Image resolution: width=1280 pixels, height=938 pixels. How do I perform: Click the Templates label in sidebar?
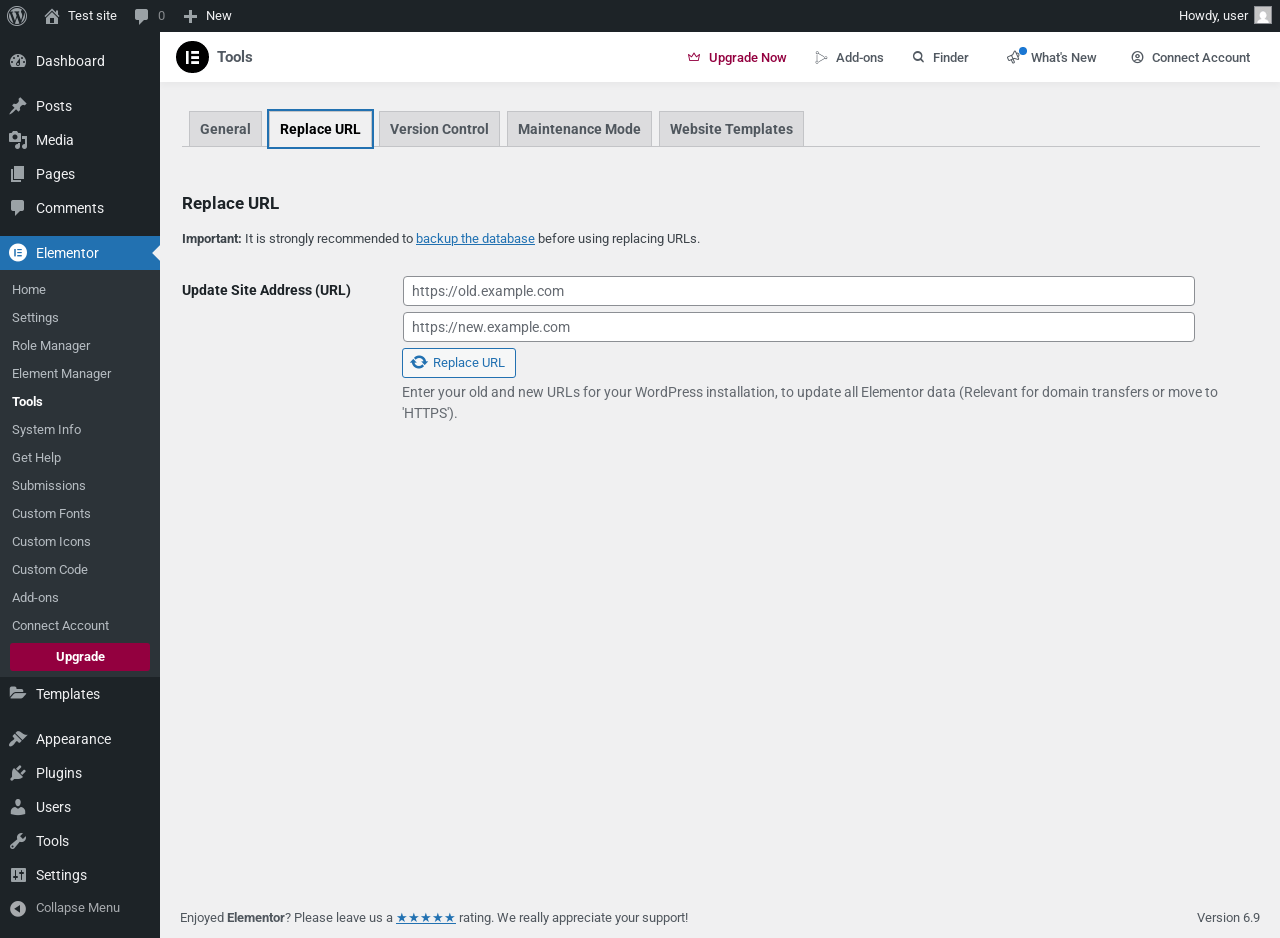(68, 694)
